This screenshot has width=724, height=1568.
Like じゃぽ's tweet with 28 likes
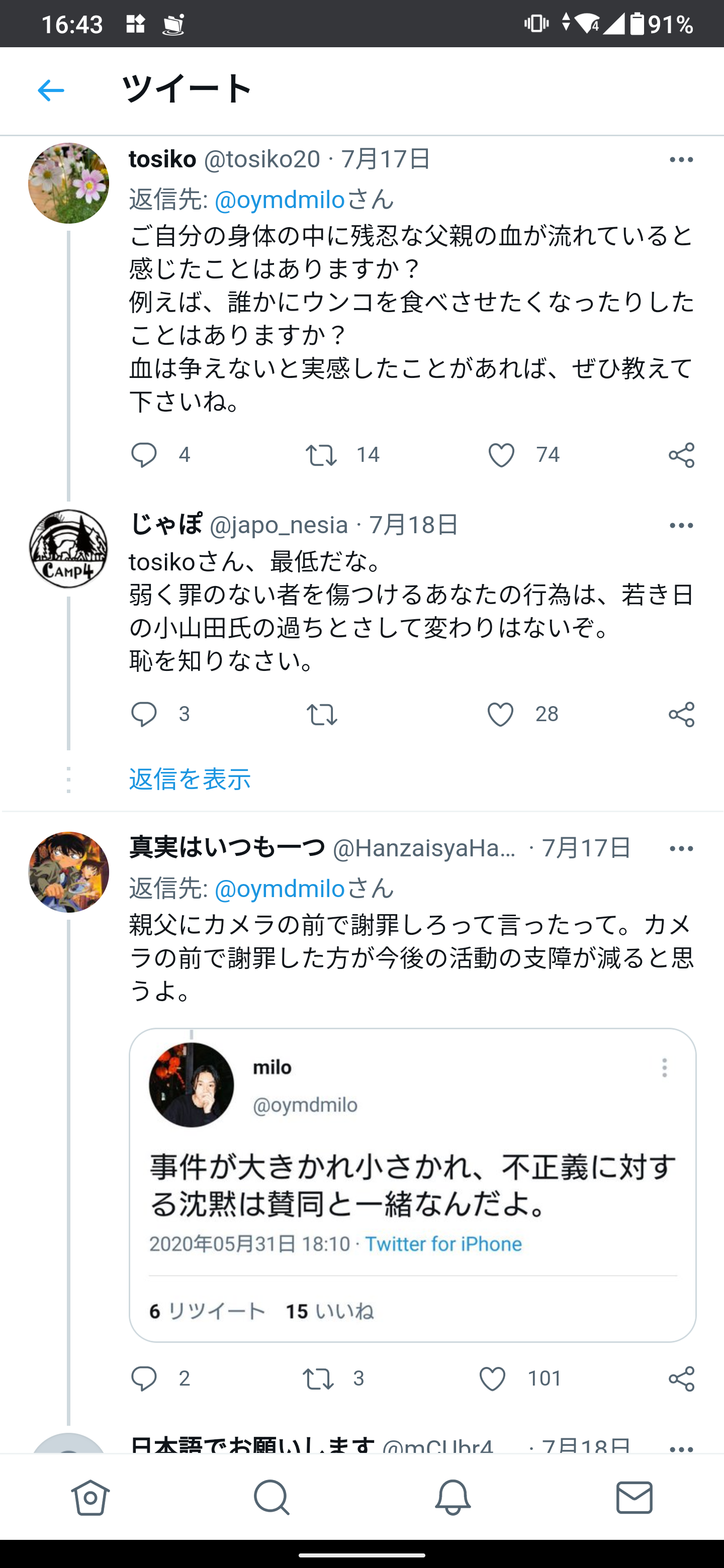501,715
